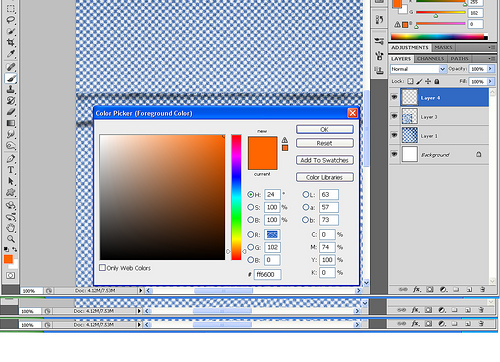
Task: Select the Custom Shape tool
Action: [x=11, y=193]
